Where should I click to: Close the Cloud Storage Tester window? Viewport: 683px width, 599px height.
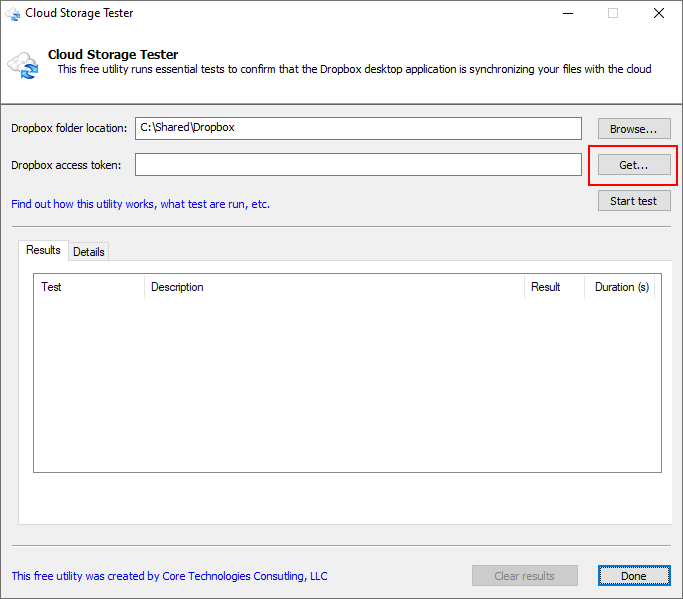pos(659,14)
